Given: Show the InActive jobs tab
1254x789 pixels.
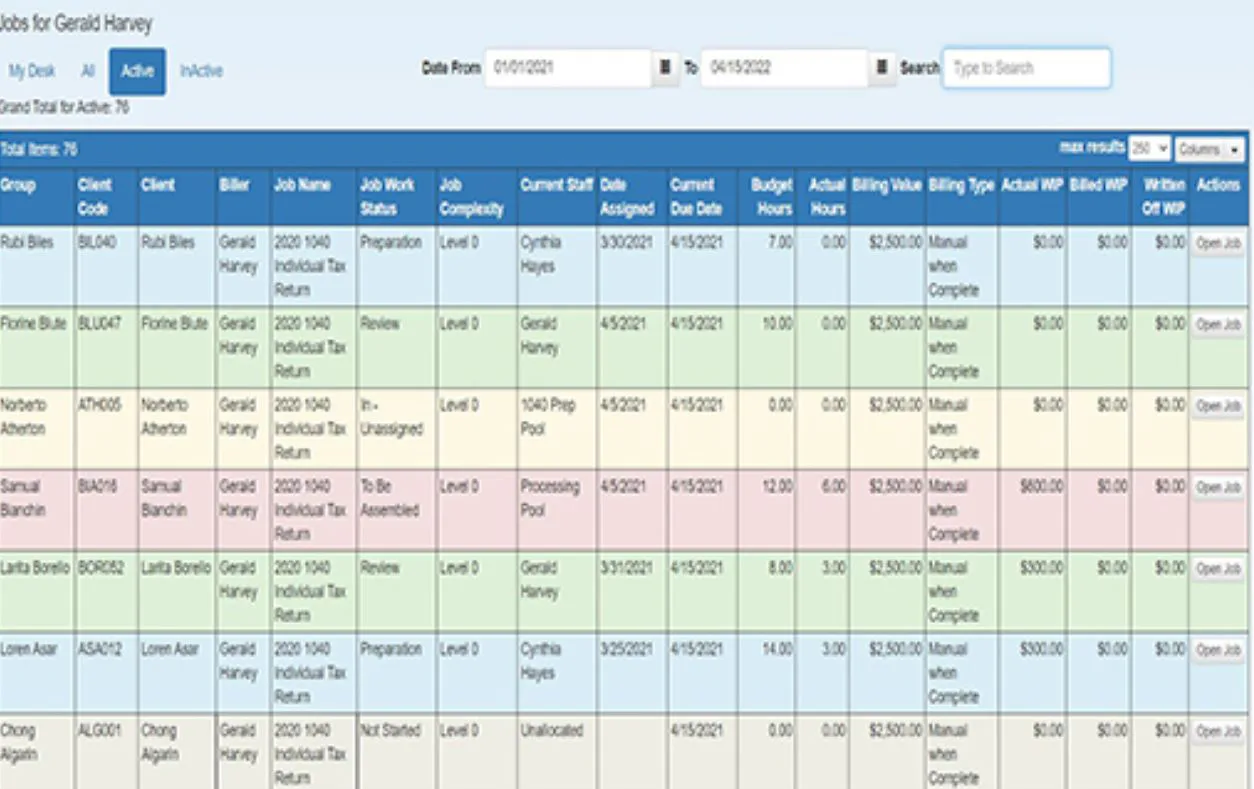Looking at the screenshot, I should pyautogui.click(x=201, y=71).
